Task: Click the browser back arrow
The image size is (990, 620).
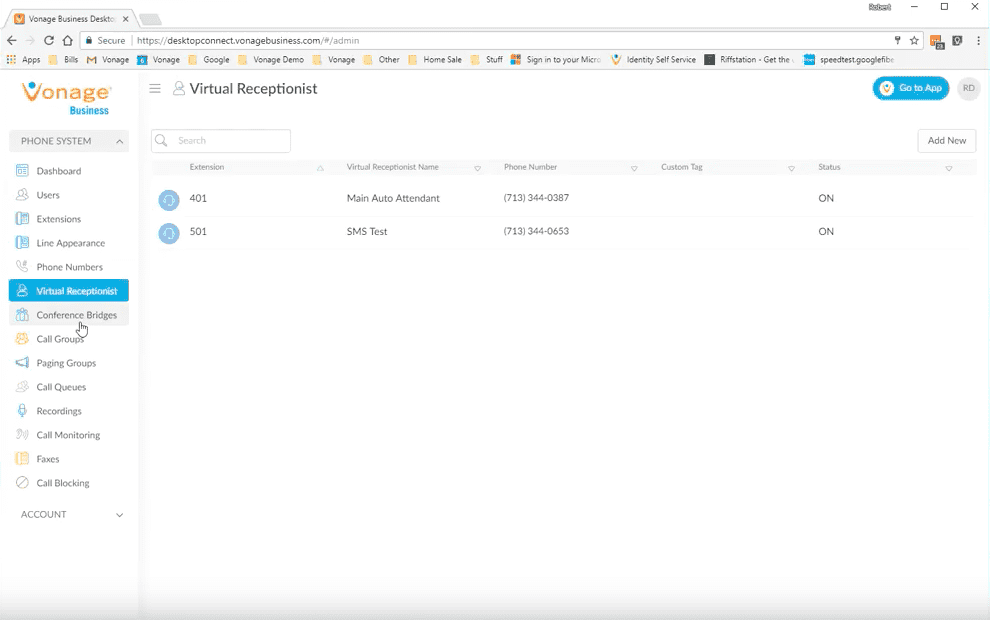Action: [x=11, y=40]
